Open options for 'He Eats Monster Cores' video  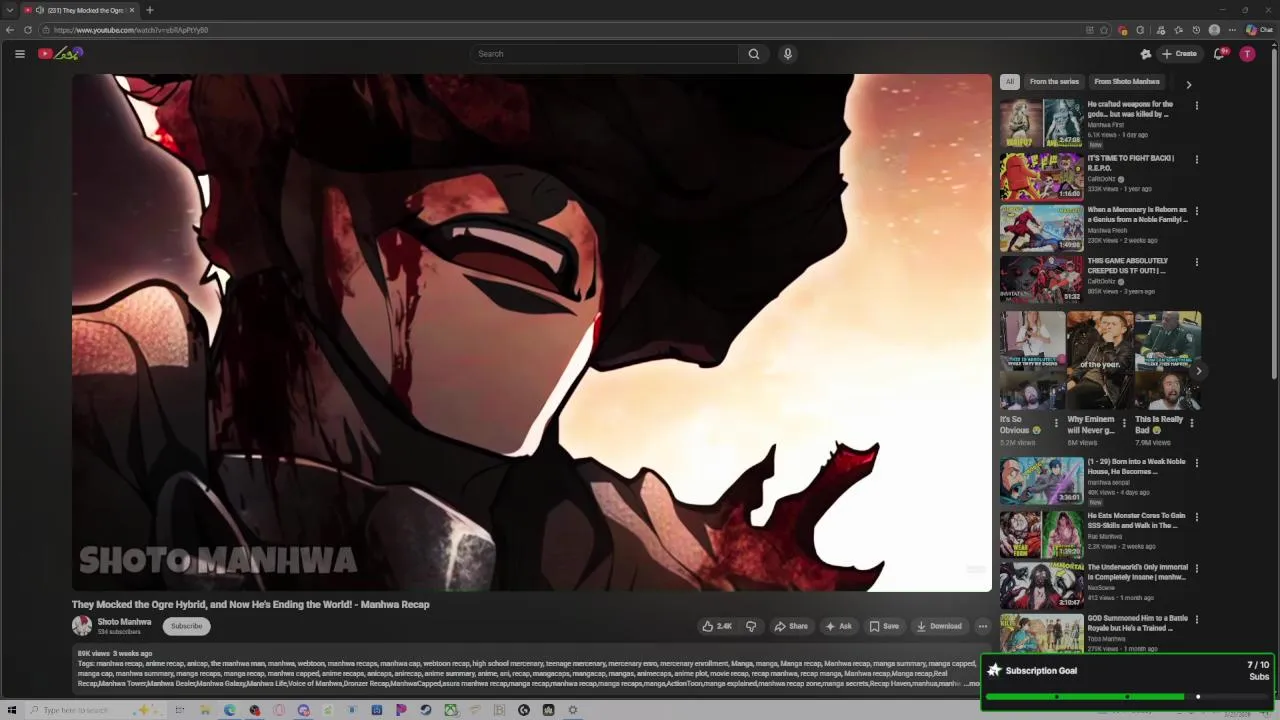[1196, 518]
